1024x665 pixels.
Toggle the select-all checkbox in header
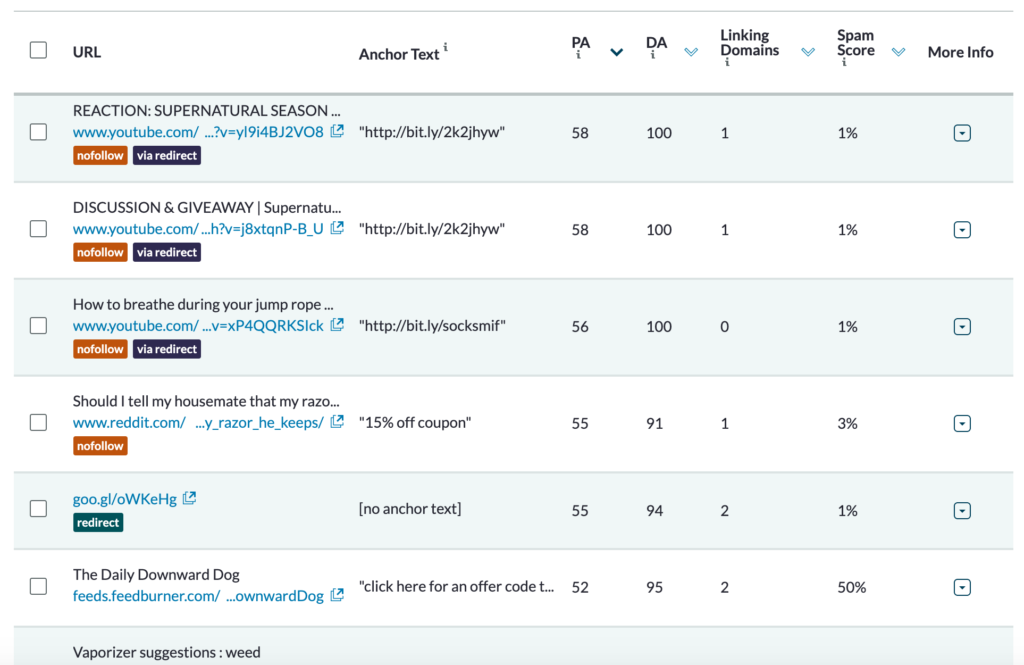39,50
